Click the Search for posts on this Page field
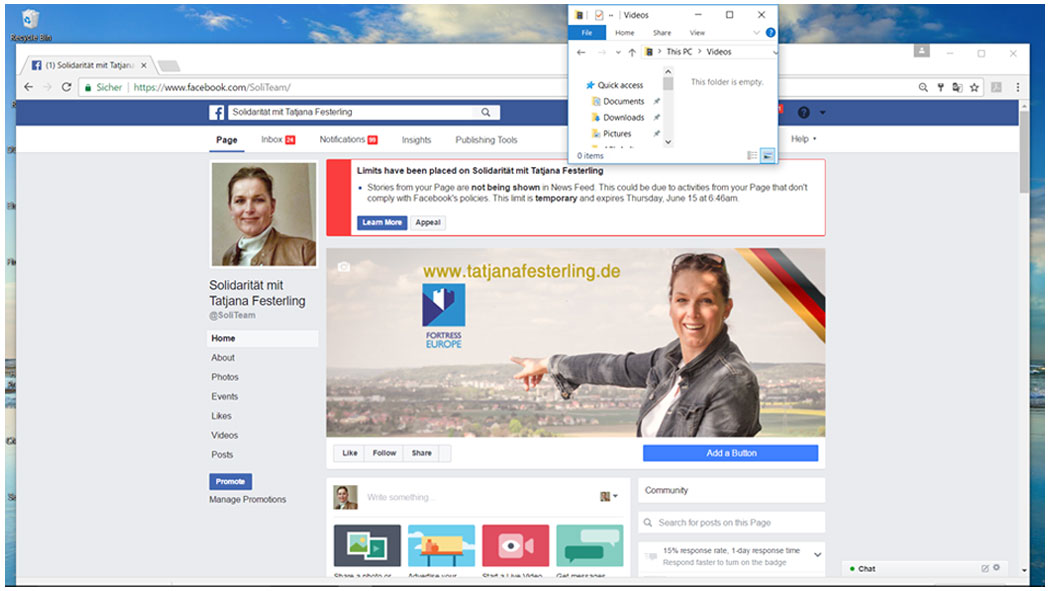The height and width of the screenshot is (591, 1050). 731,522
